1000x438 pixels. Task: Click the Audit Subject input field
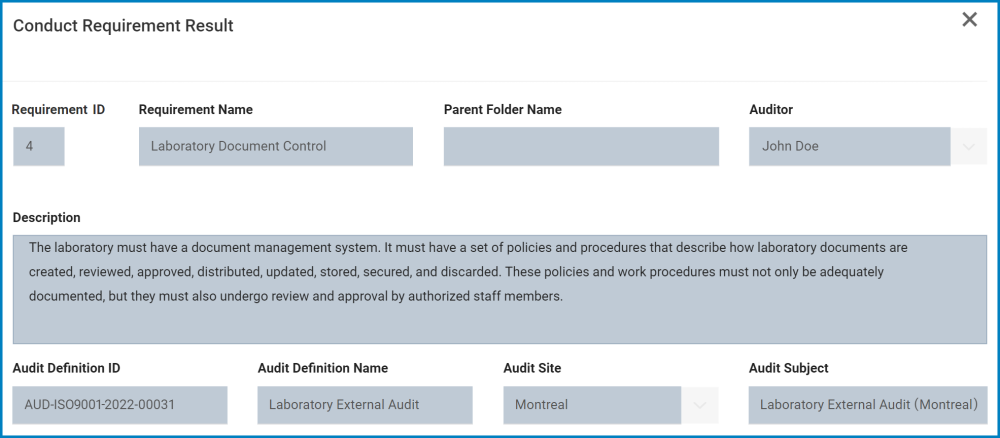point(867,405)
